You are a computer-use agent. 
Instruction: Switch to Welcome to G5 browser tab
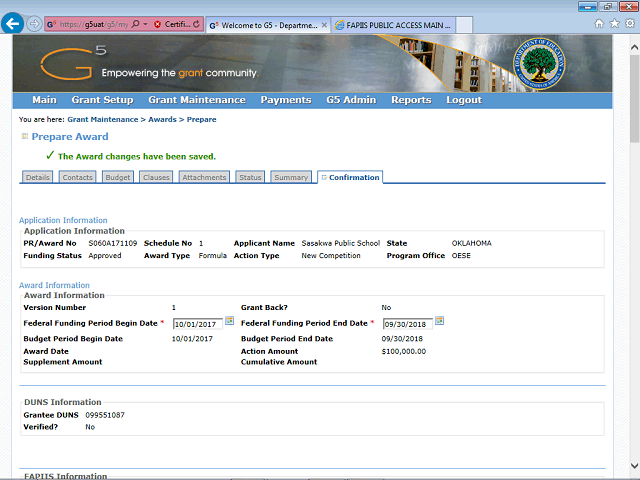pos(269,25)
